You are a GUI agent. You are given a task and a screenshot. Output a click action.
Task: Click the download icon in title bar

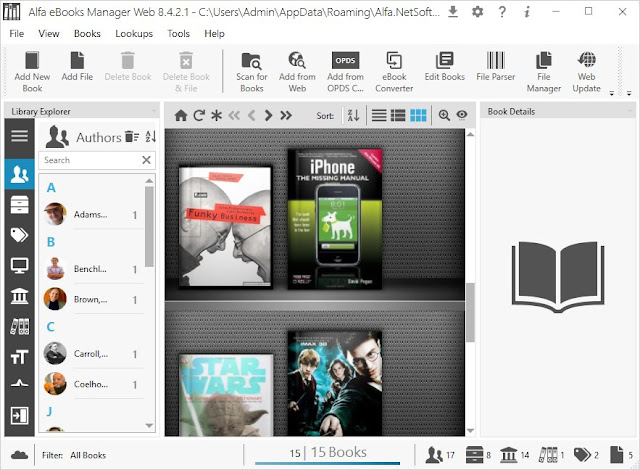(x=453, y=12)
